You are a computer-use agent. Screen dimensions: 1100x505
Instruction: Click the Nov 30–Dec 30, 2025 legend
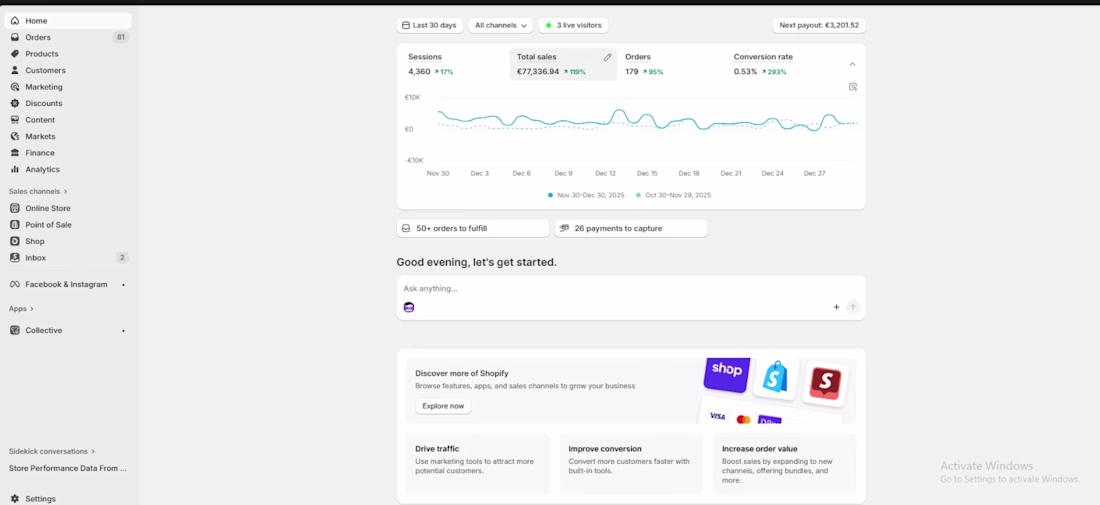[586, 195]
